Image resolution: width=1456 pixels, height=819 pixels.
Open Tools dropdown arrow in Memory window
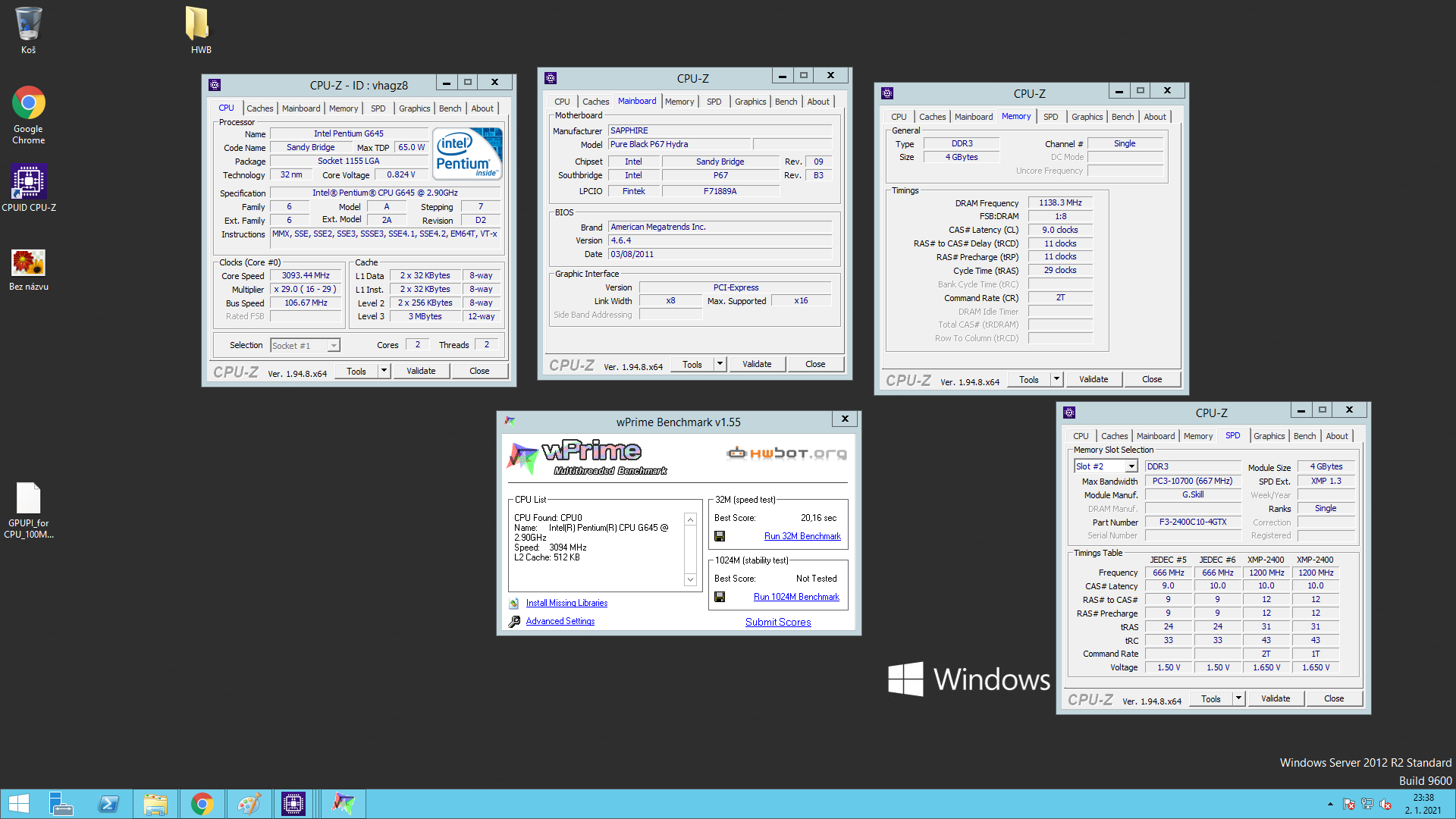pos(1056,379)
